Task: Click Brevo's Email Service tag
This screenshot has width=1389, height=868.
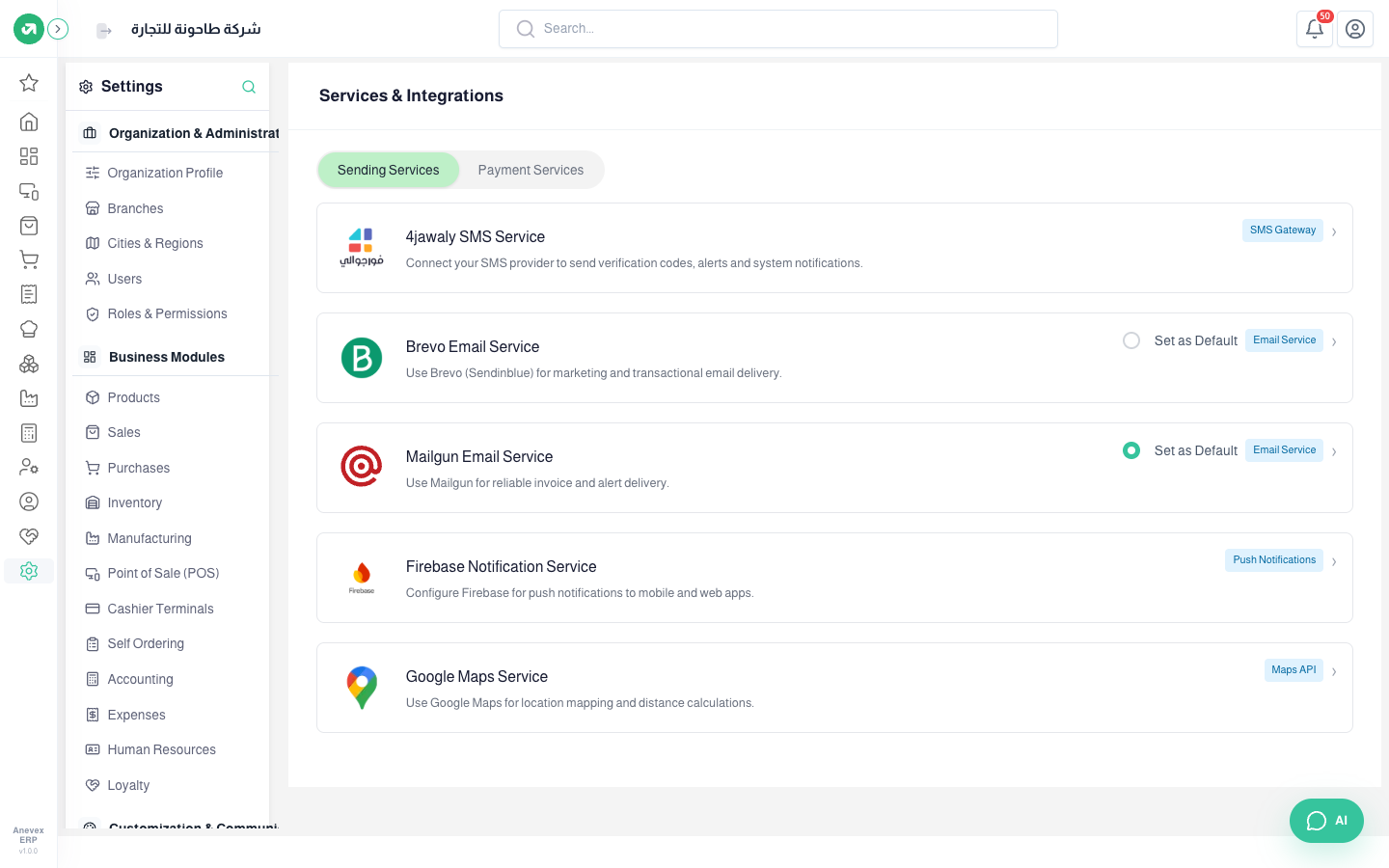Action: tap(1284, 340)
